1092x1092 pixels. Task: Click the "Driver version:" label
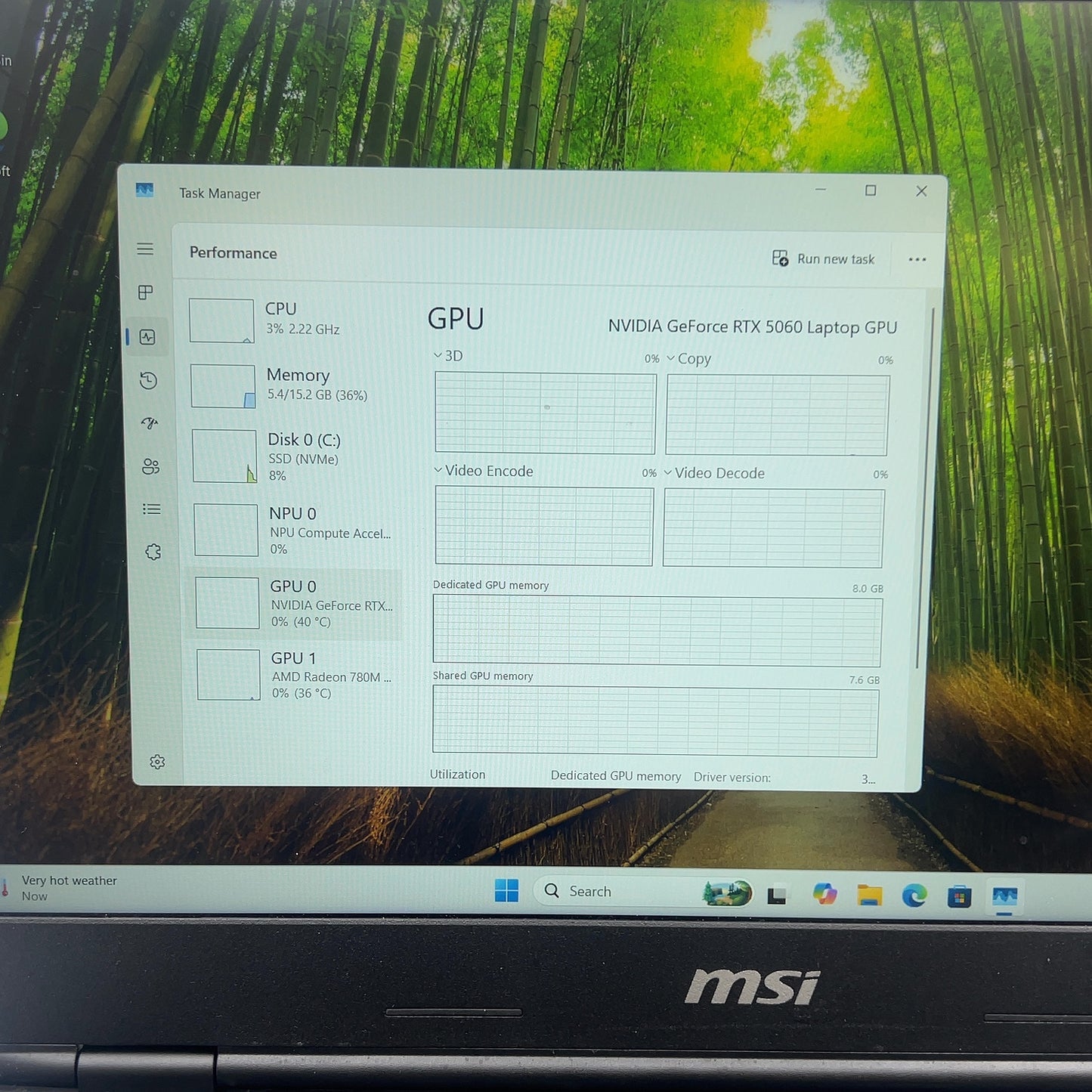click(732, 777)
